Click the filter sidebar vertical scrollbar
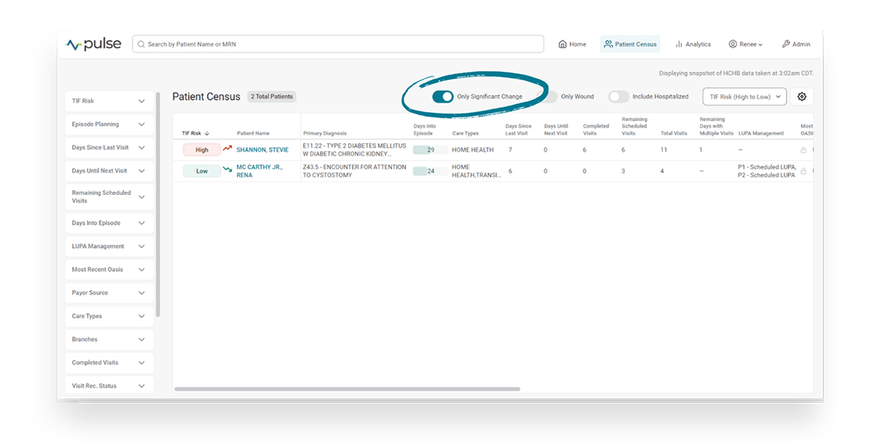Screen dimensions: 892x446 158,204
